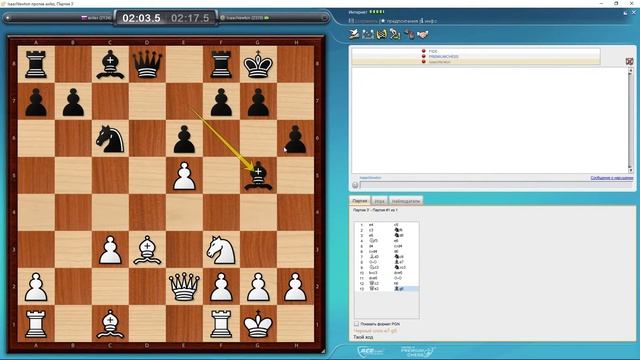This screenshot has width=640, height=360.
Task: Switch to the third (observers) tab
Action: tap(405, 201)
